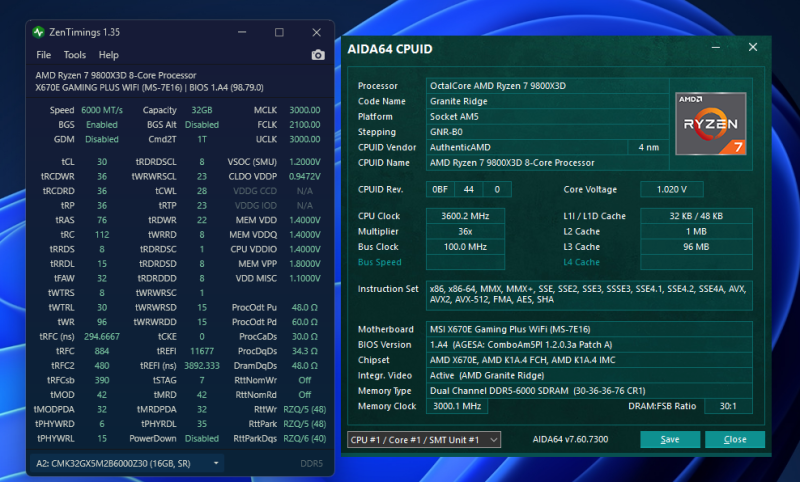Click the CPUID Vendor value AuthenticAMD
The height and width of the screenshot is (482, 800).
pos(527,147)
